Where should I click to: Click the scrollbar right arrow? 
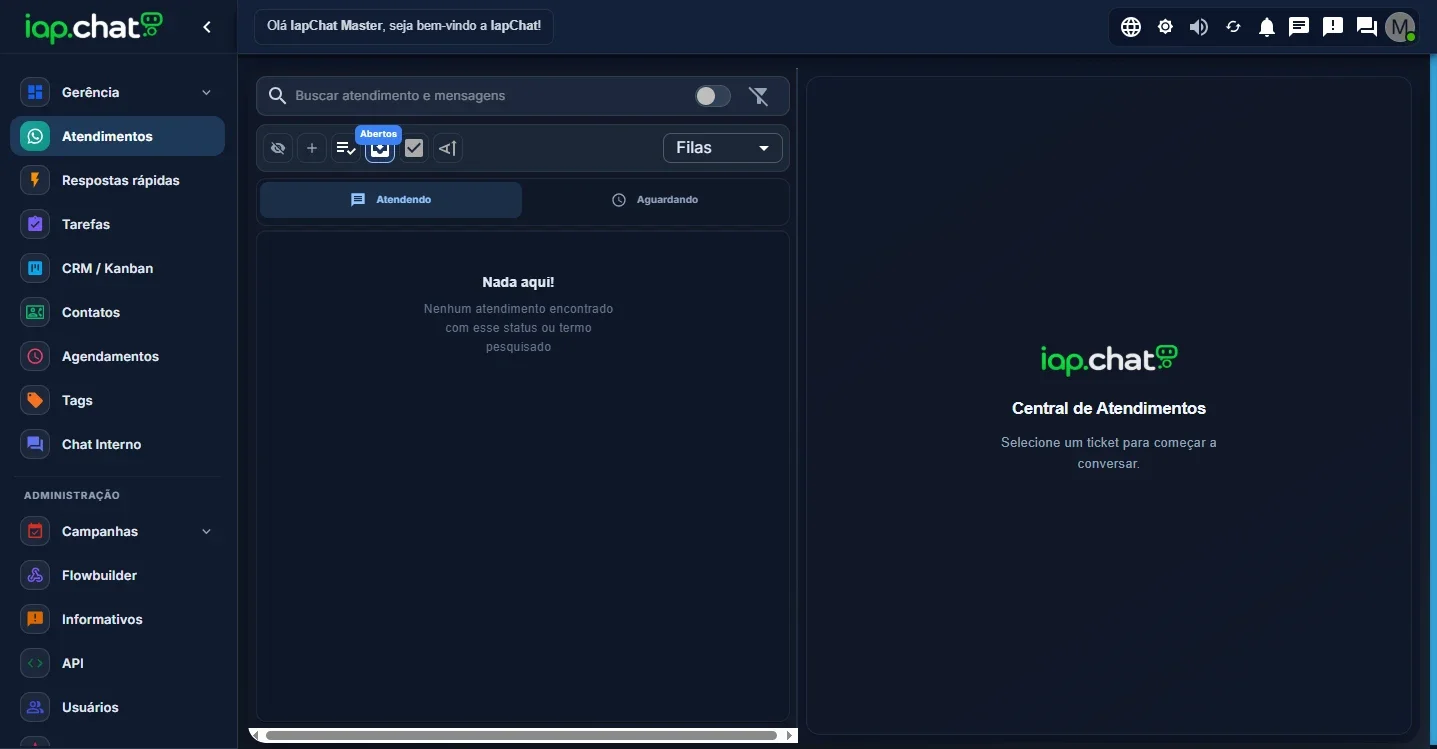pos(791,735)
